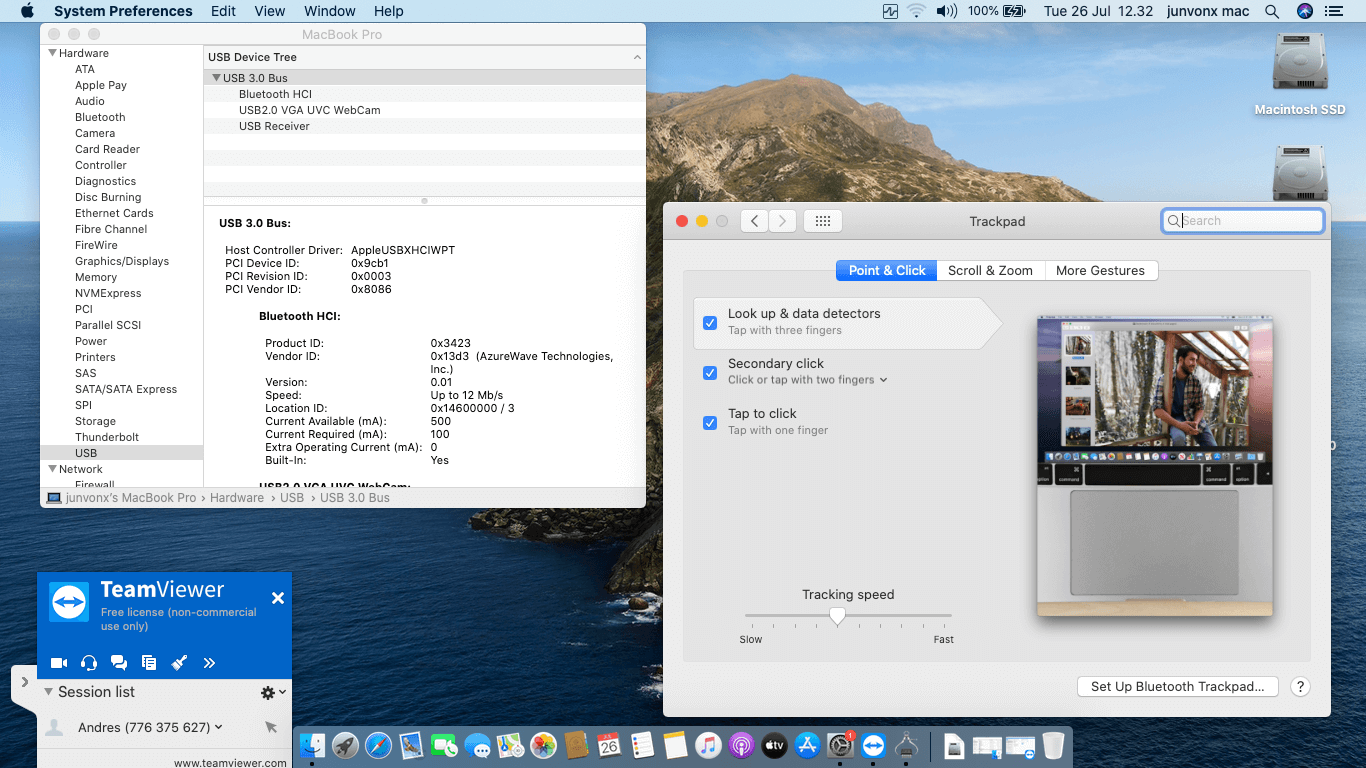Select the TeamViewer whiteboard brush icon
Image resolution: width=1366 pixels, height=768 pixels.
click(179, 662)
